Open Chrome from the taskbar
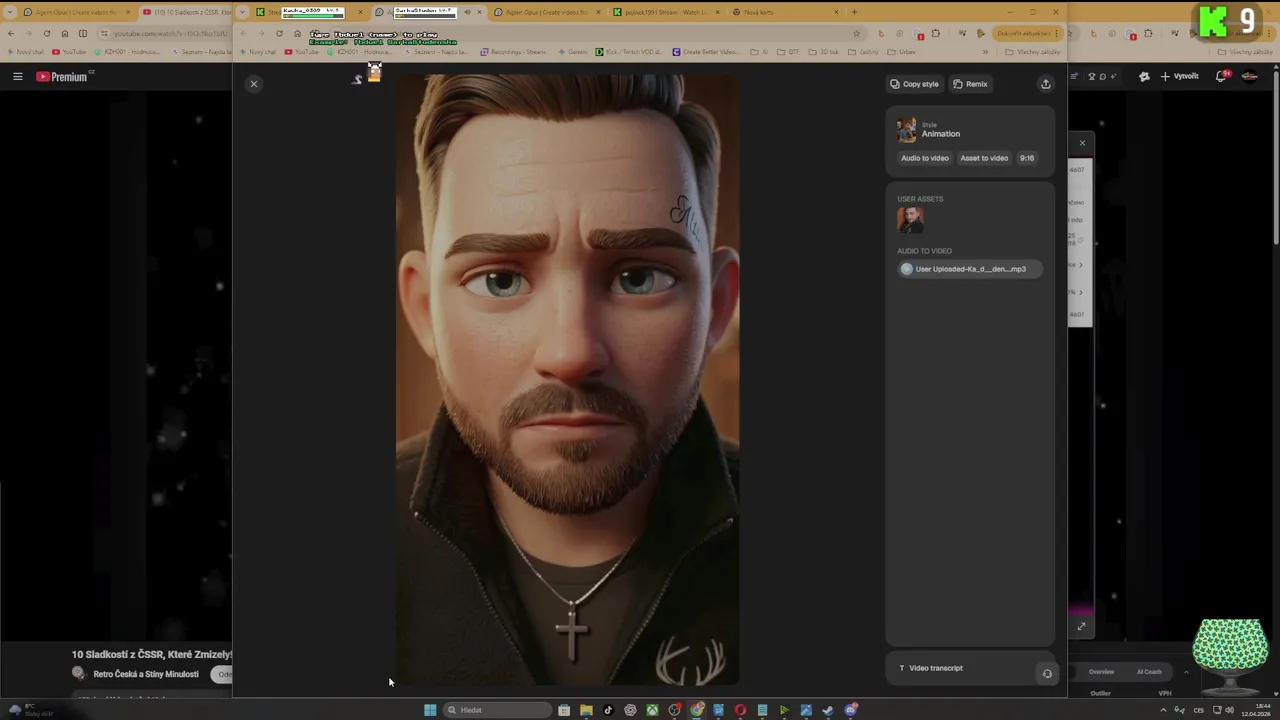The image size is (1280, 720). (696, 710)
